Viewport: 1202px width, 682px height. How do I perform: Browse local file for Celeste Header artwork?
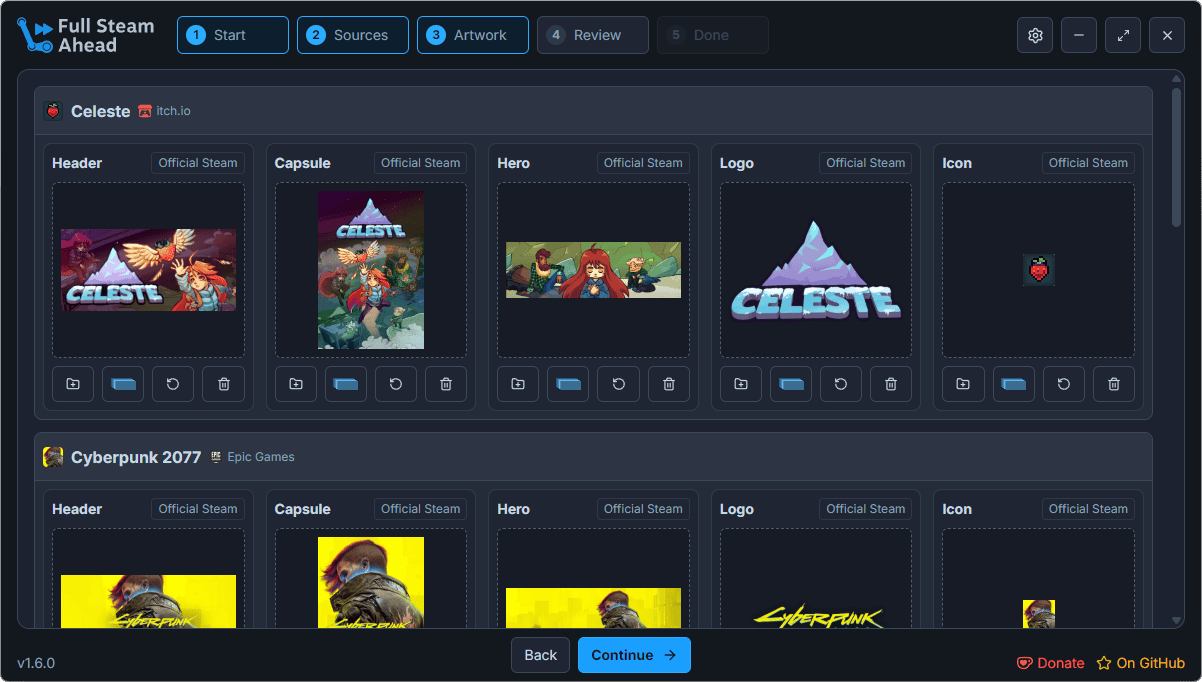point(73,384)
